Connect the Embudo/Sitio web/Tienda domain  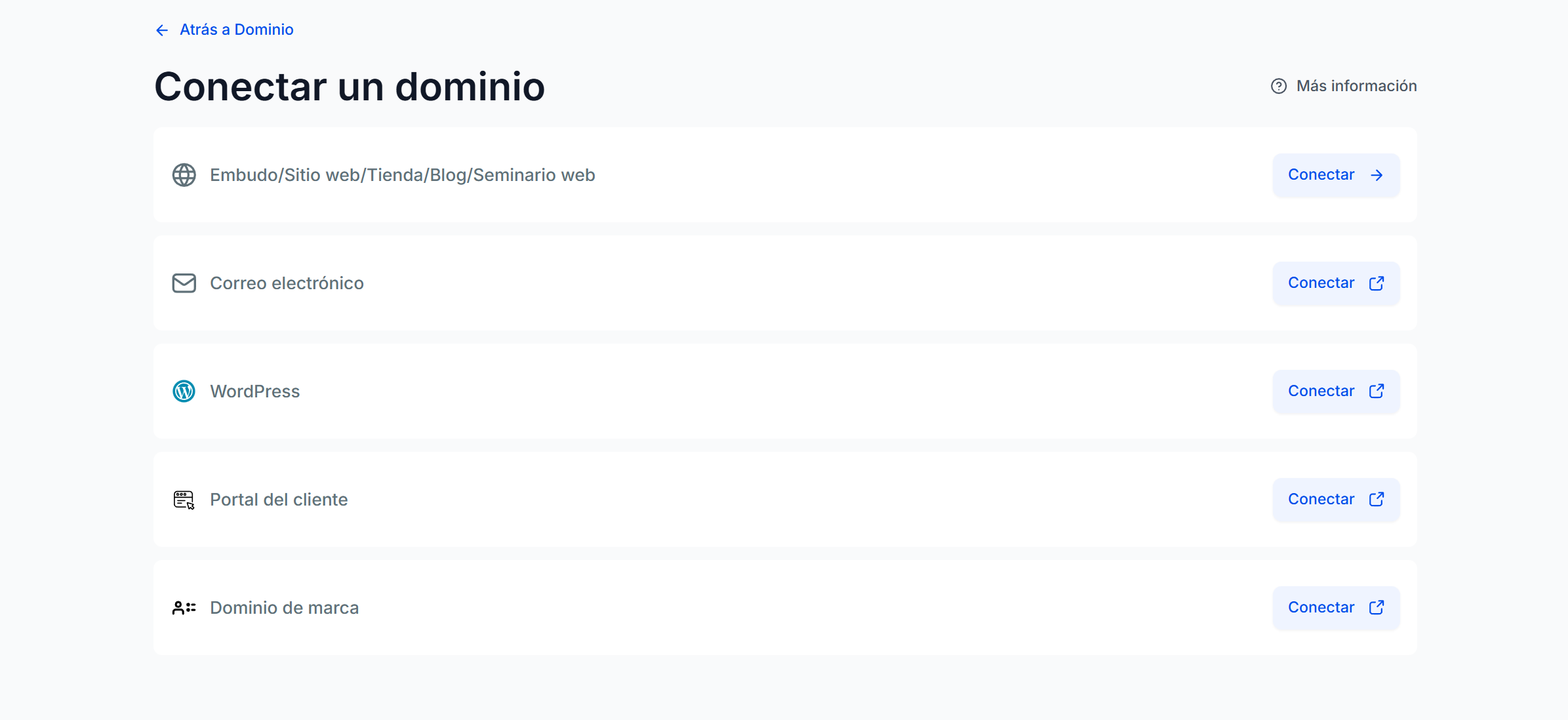point(1335,175)
